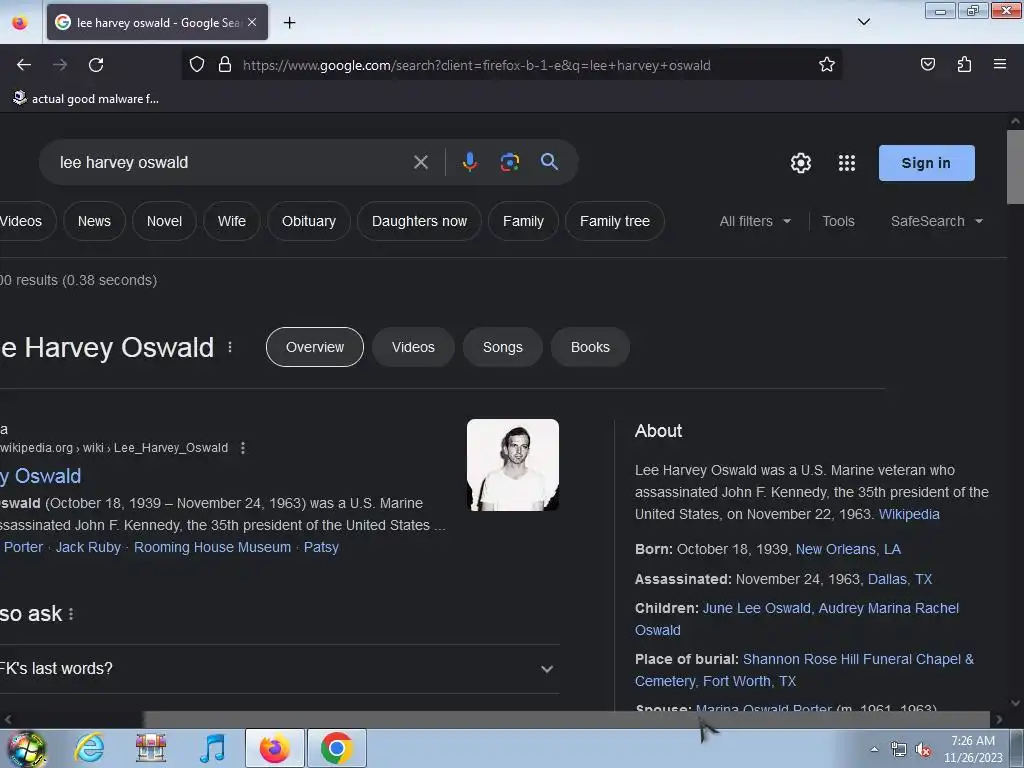Open the June Lee Oswald link
The width and height of the screenshot is (1024, 768).
click(x=757, y=609)
